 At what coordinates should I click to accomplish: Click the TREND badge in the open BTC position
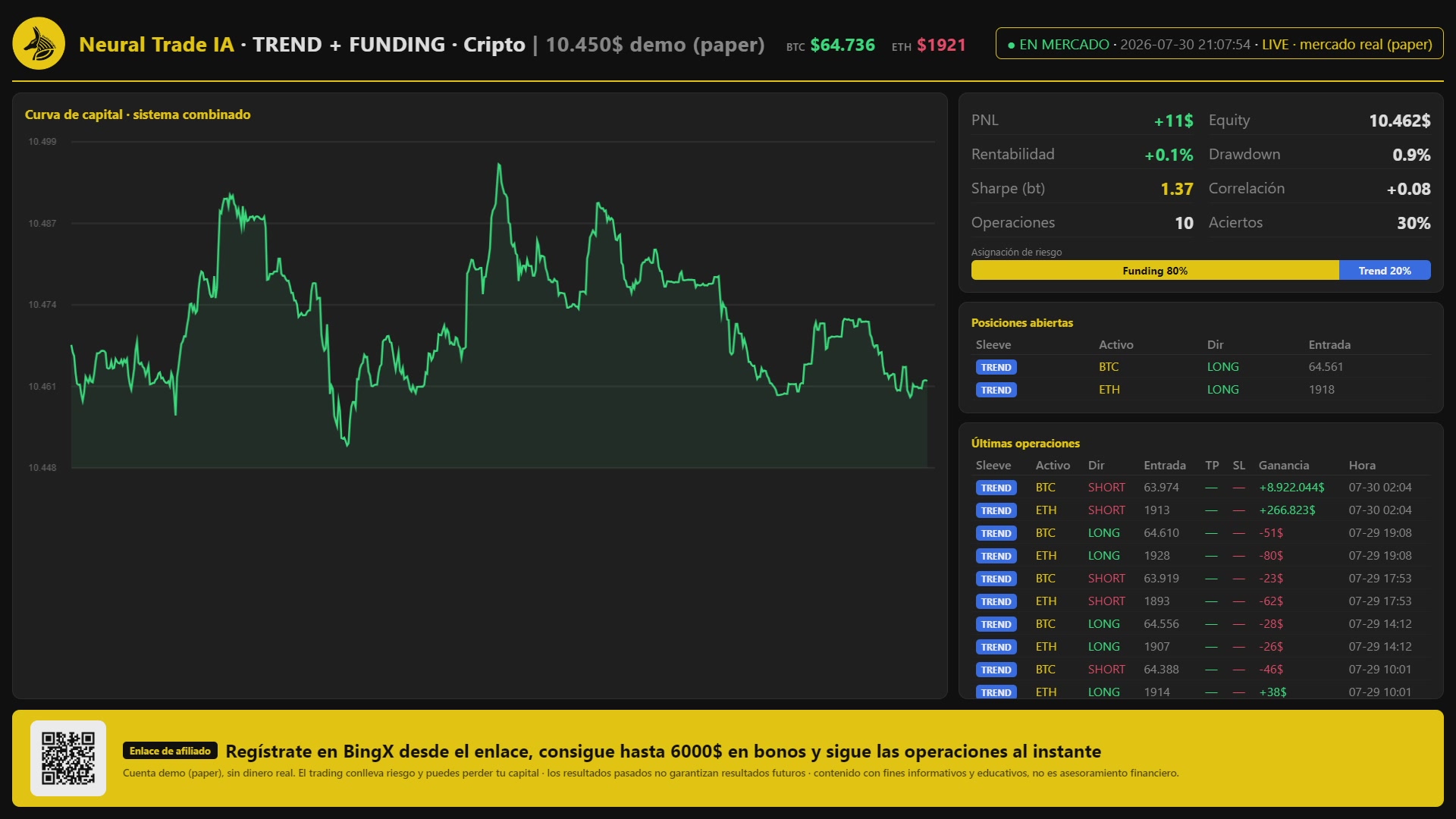click(x=996, y=367)
